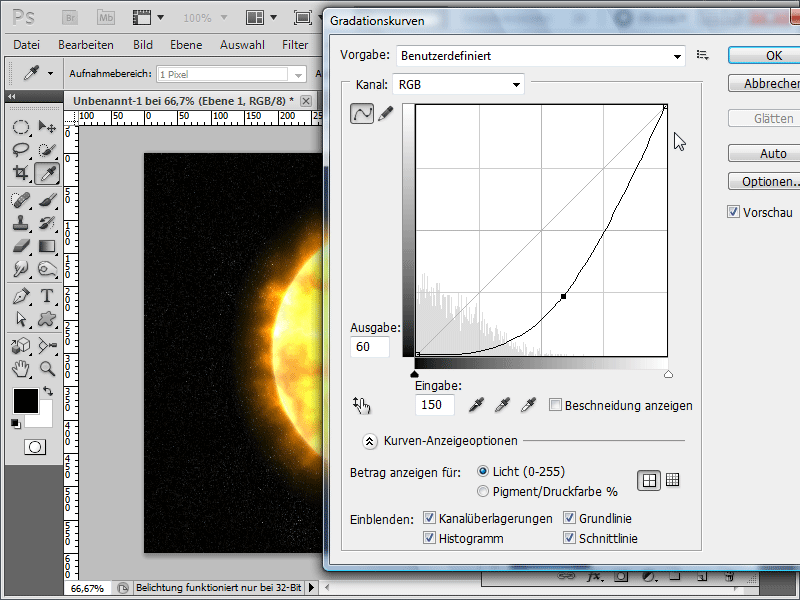The width and height of the screenshot is (800, 600).
Task: Open the Ebene menu
Action: (186, 45)
